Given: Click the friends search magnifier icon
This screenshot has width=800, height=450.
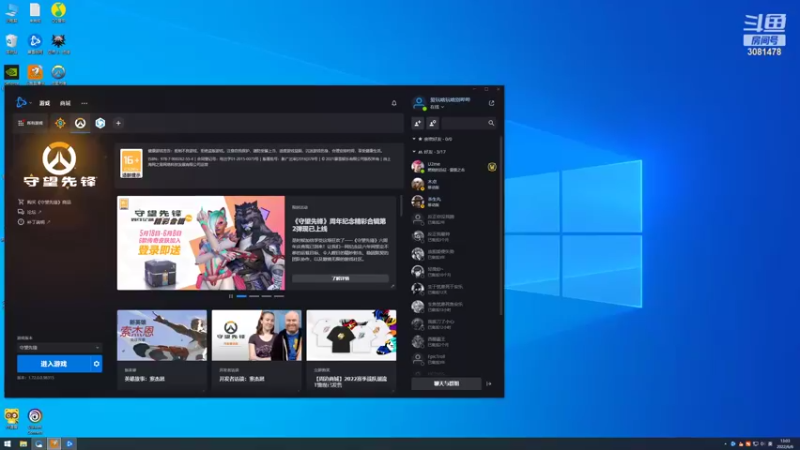Looking at the screenshot, I should coord(491,123).
